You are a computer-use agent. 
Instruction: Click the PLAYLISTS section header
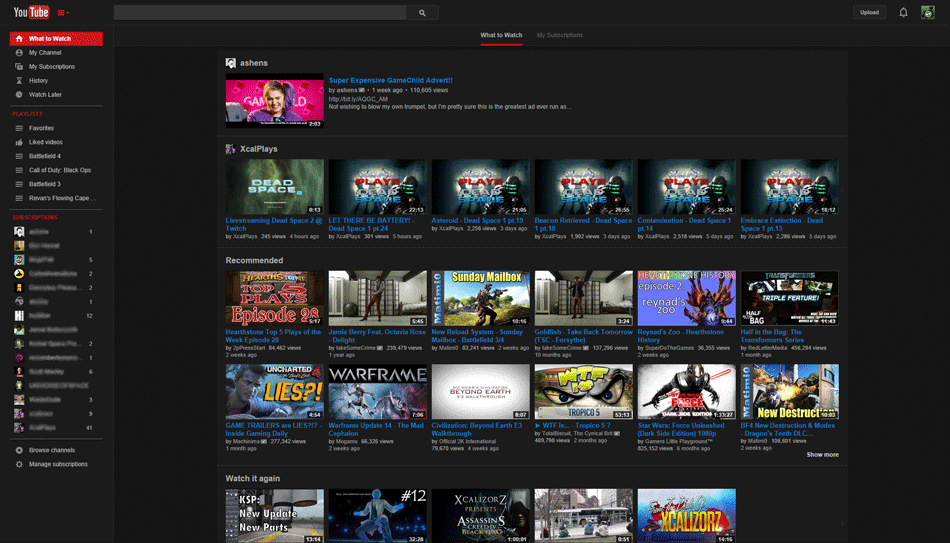tap(27, 114)
